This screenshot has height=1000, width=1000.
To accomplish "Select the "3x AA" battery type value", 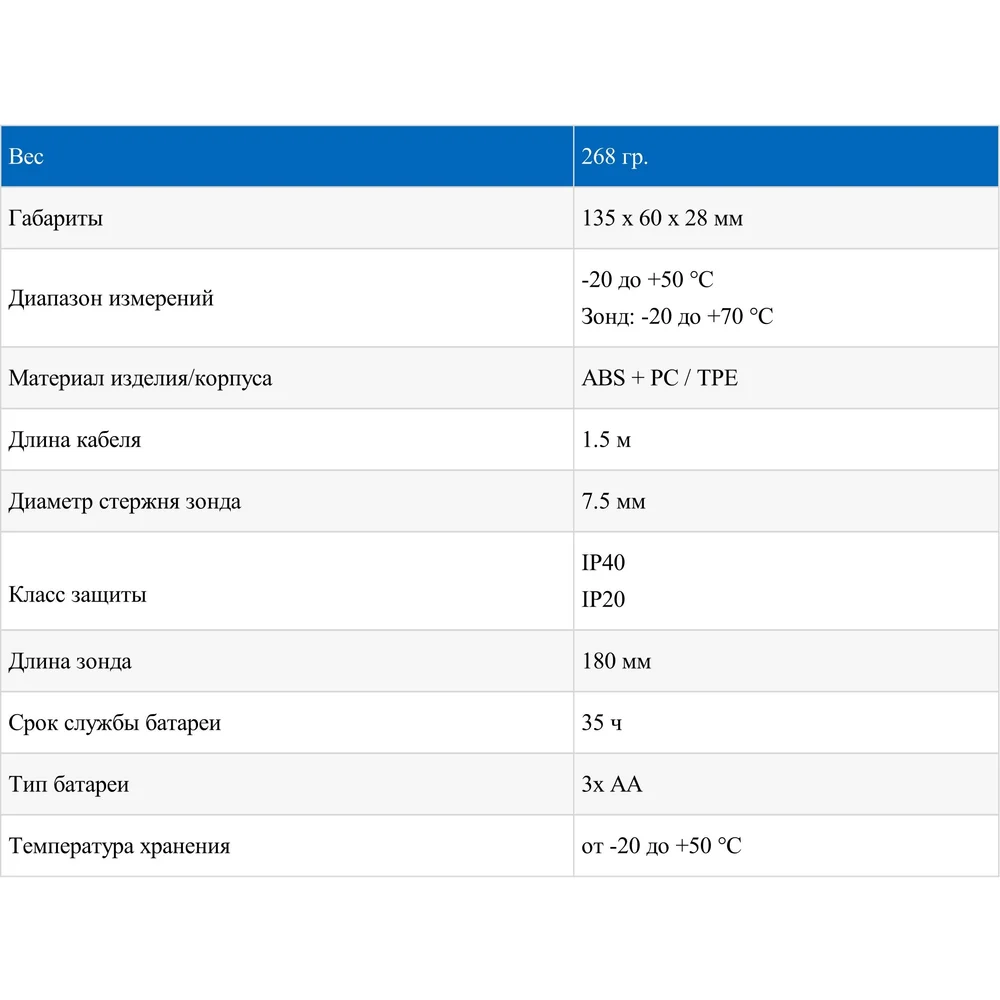I will click(612, 785).
